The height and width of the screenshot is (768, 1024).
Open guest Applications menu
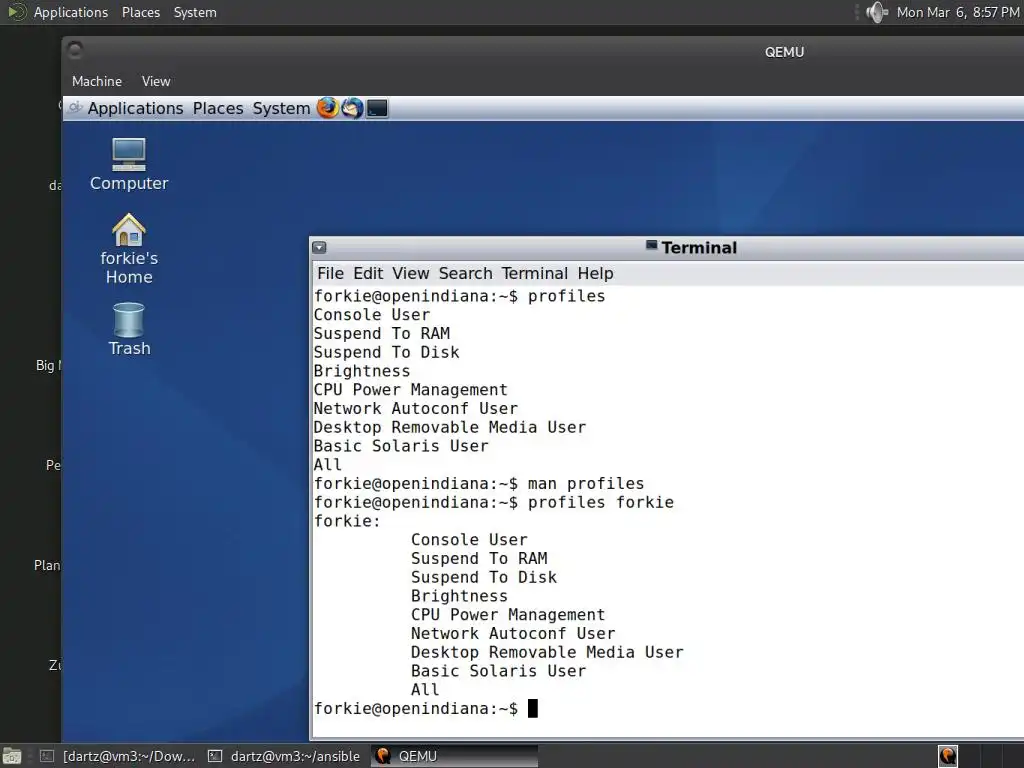coord(135,108)
